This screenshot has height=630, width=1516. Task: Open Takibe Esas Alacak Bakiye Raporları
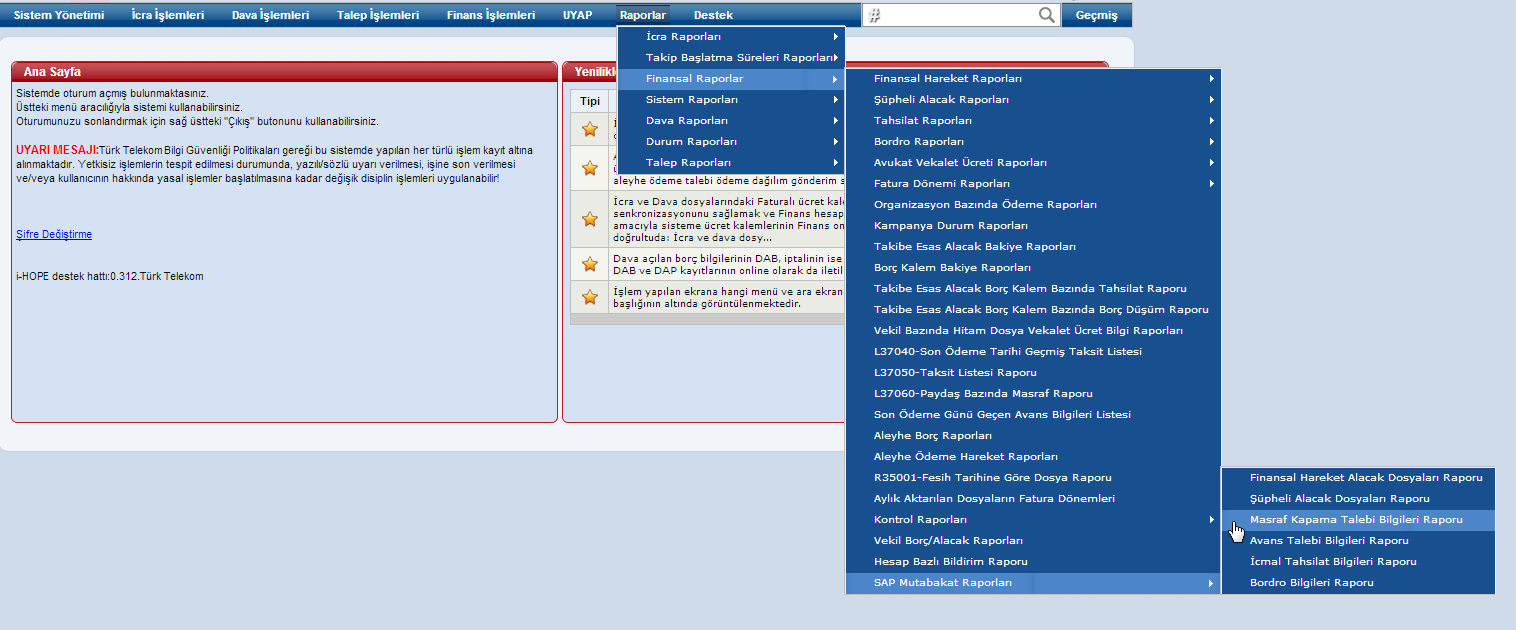coord(1033,247)
